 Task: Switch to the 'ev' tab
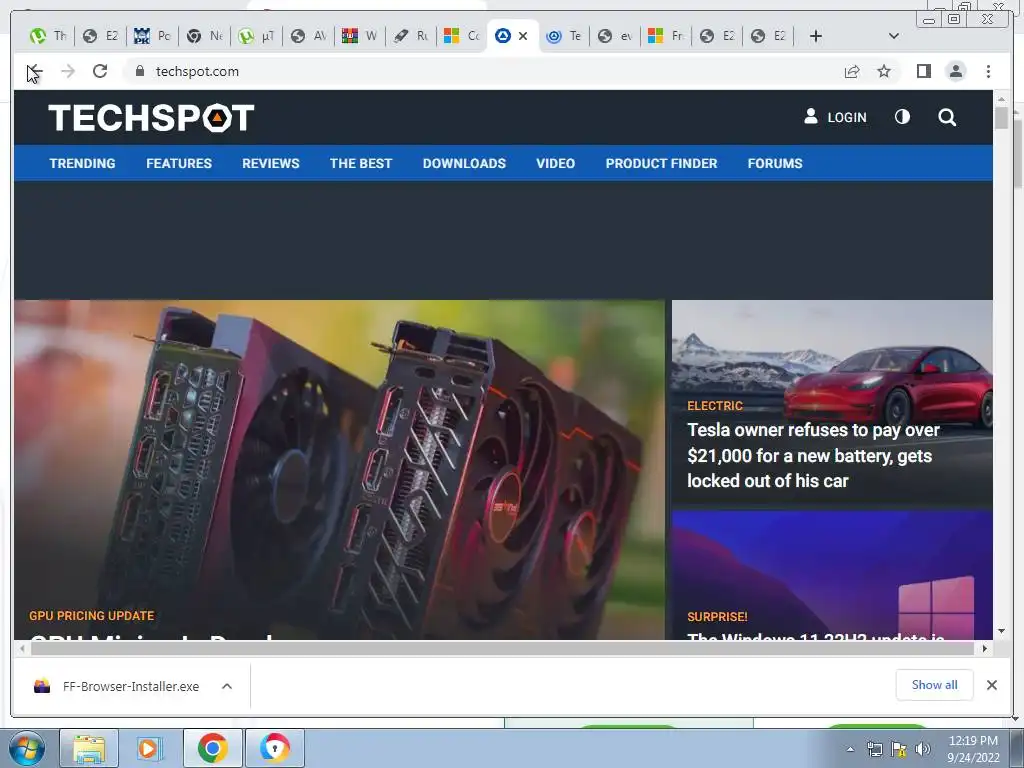(615, 36)
